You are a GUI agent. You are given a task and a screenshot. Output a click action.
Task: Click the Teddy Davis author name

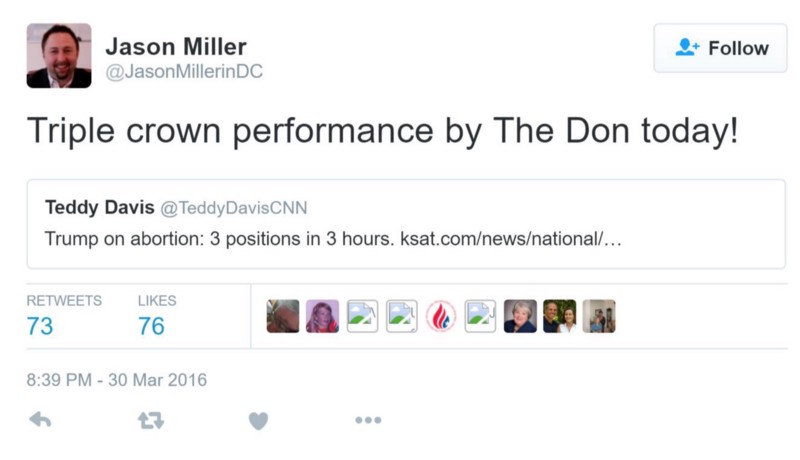(99, 208)
